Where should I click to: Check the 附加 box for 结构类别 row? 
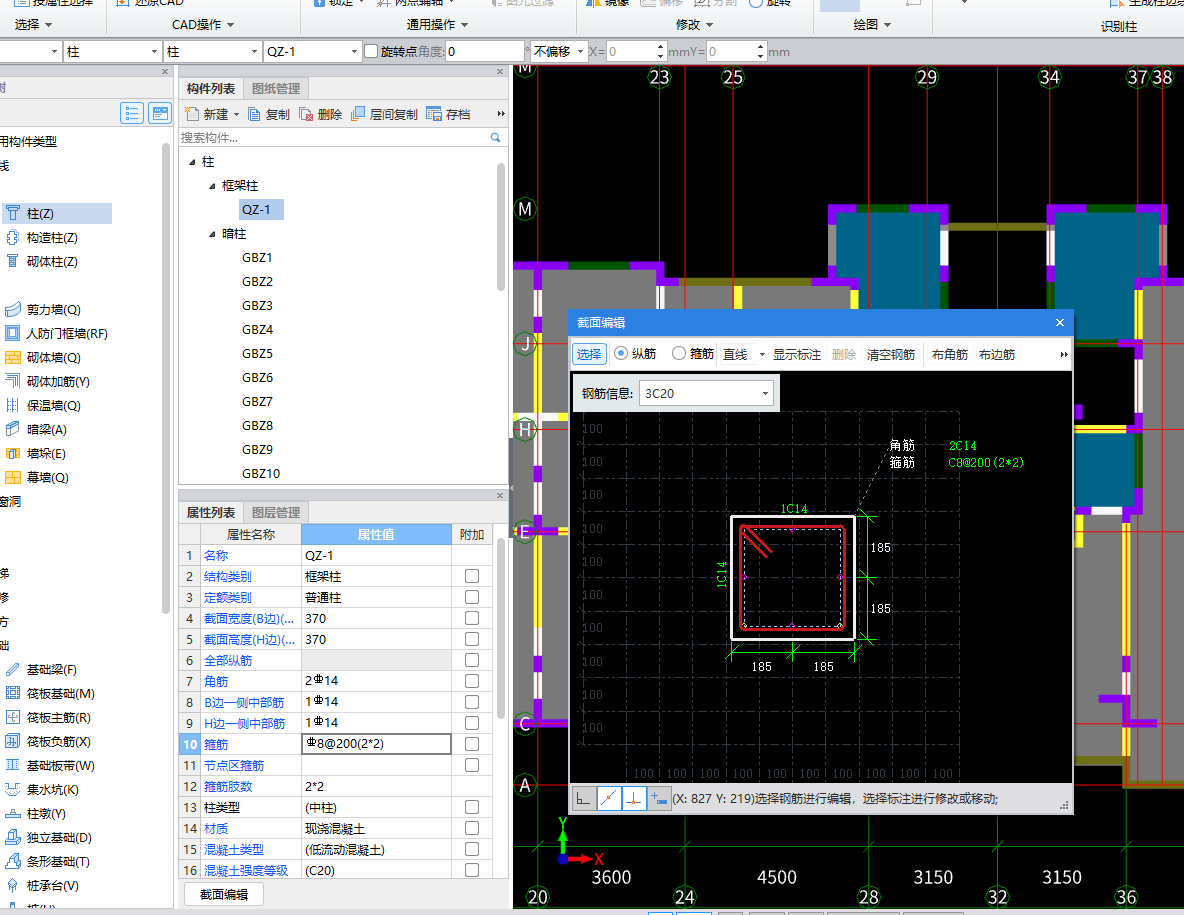(x=471, y=576)
